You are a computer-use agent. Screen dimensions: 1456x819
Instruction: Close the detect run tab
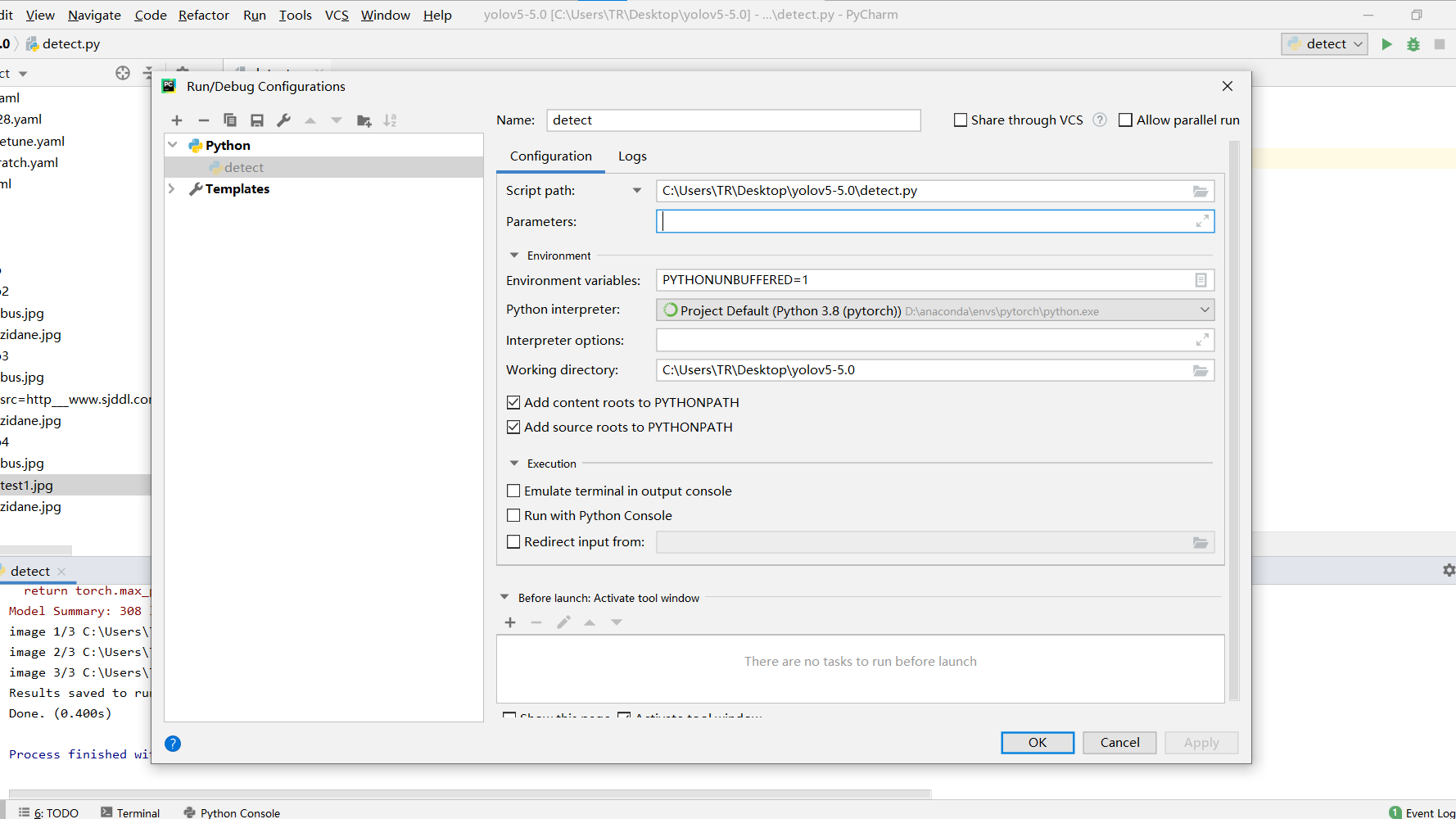click(x=61, y=572)
